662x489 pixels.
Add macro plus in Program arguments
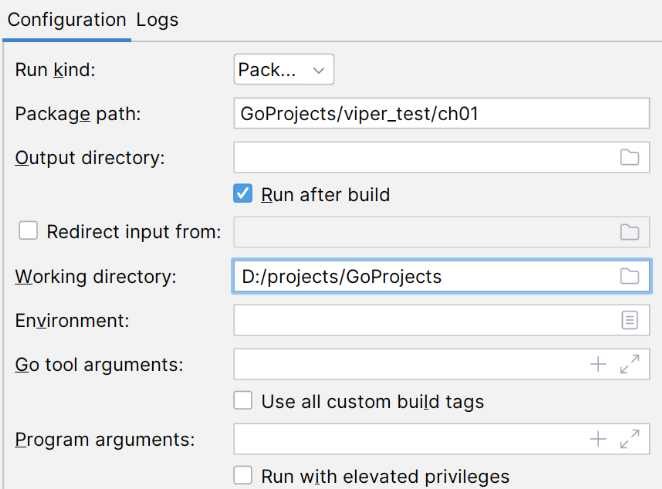click(x=598, y=439)
